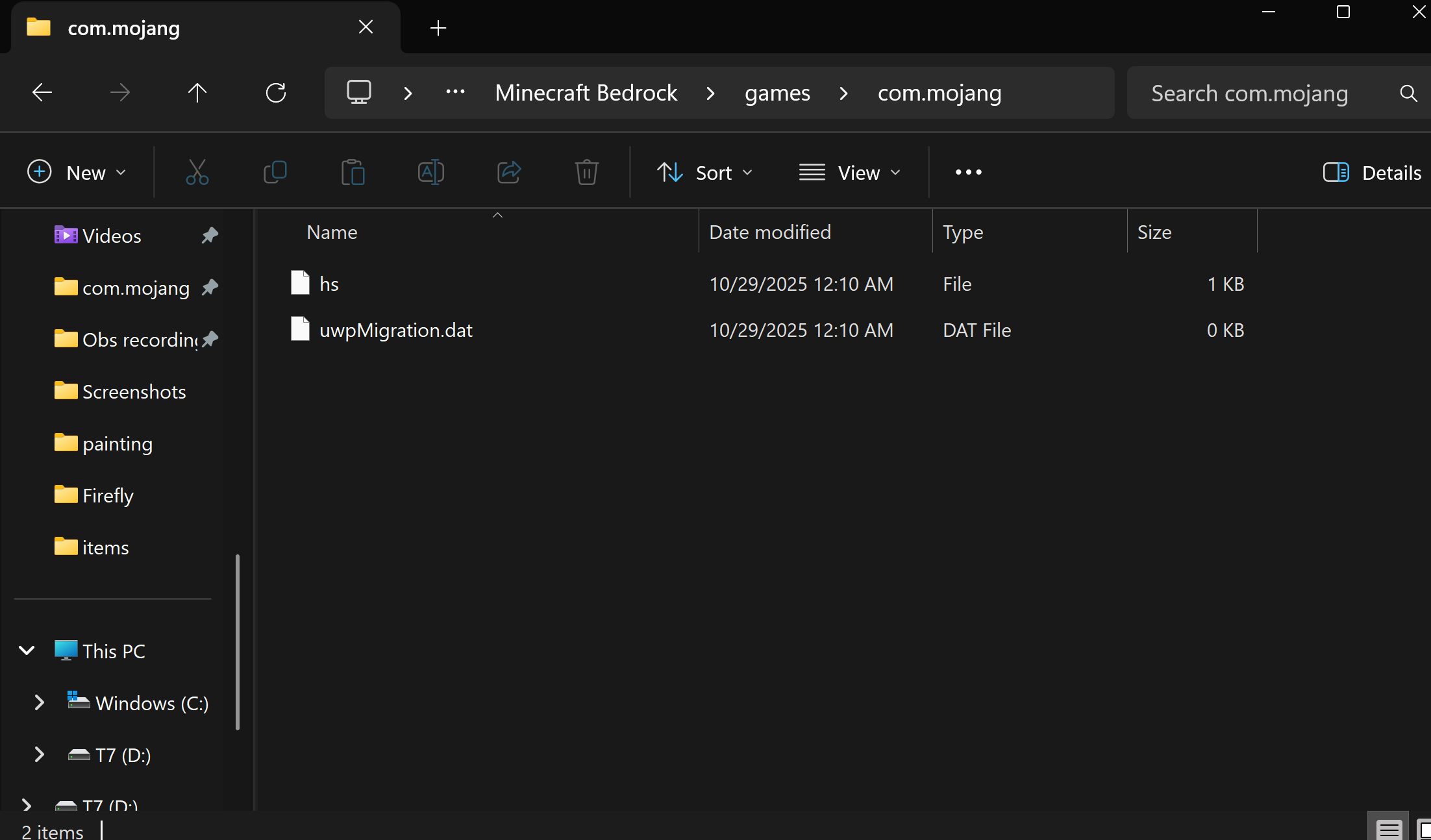Unpin com.mojang from Quick access
Screen dimensions: 1431x840
tap(210, 288)
